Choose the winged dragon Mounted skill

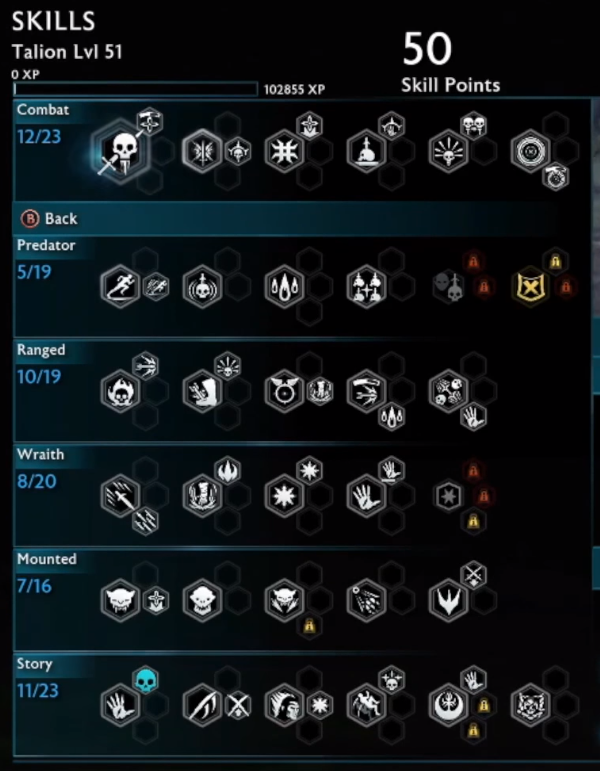coord(448,600)
